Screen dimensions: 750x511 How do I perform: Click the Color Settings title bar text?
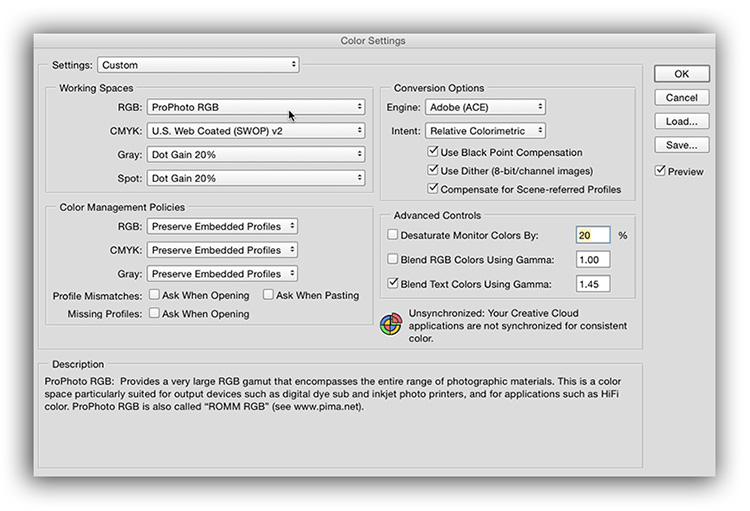click(373, 41)
